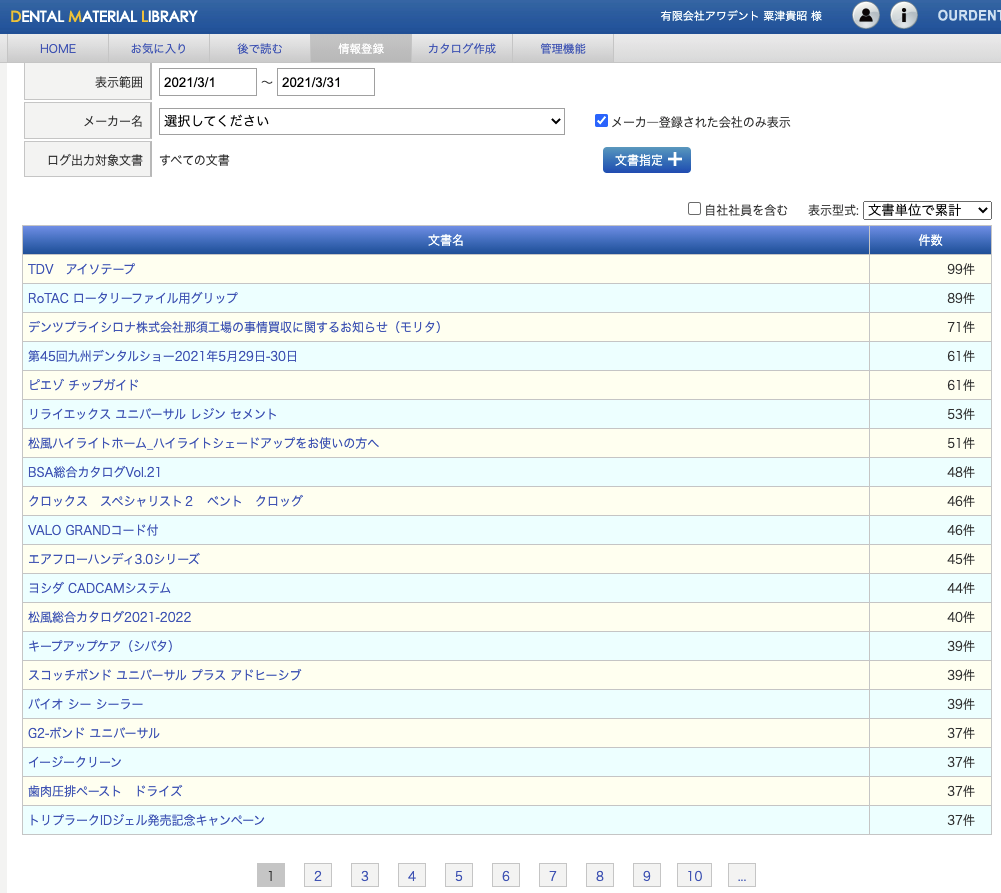This screenshot has height=893, width=1001.
Task: Open TDV アイソテープ document link
Action: (x=81, y=269)
